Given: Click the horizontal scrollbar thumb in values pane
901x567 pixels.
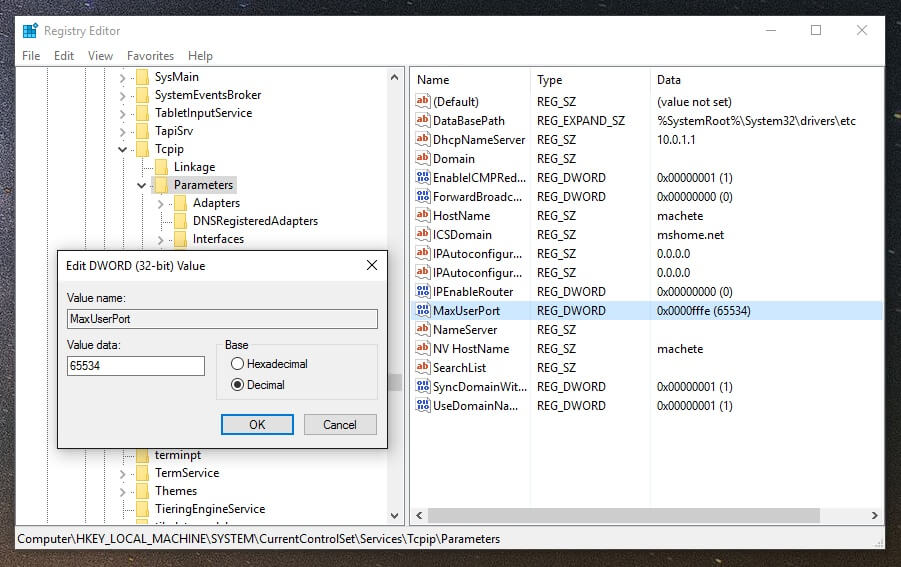Looking at the screenshot, I should point(623,515).
